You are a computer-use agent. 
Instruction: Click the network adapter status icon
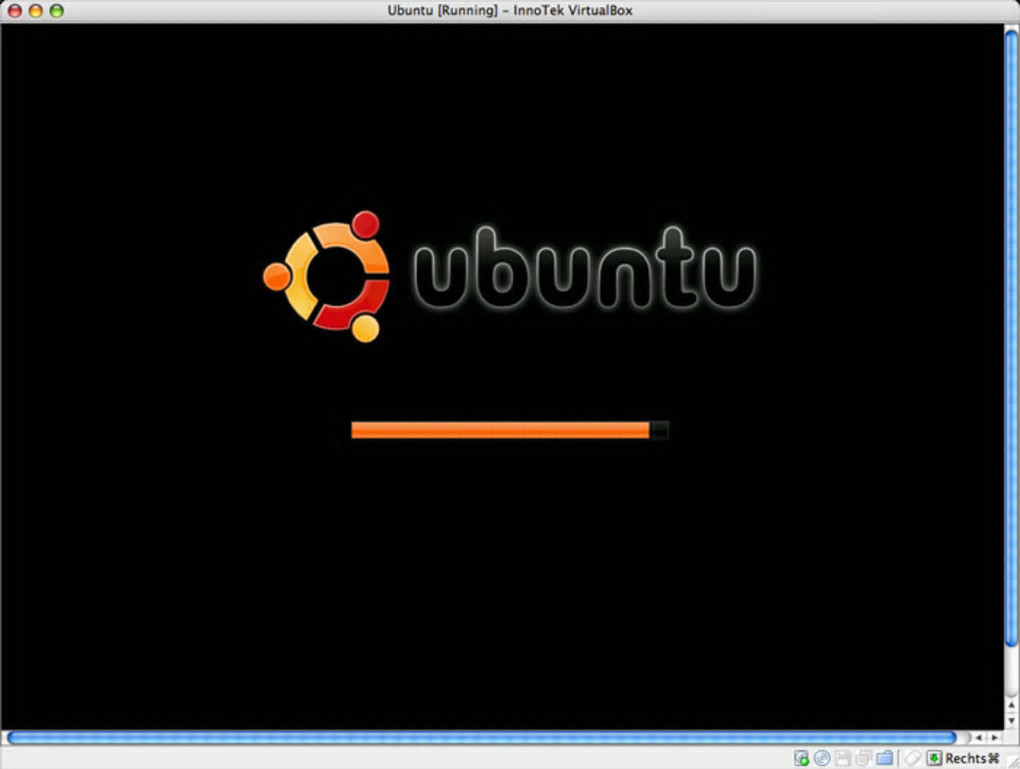pos(864,758)
